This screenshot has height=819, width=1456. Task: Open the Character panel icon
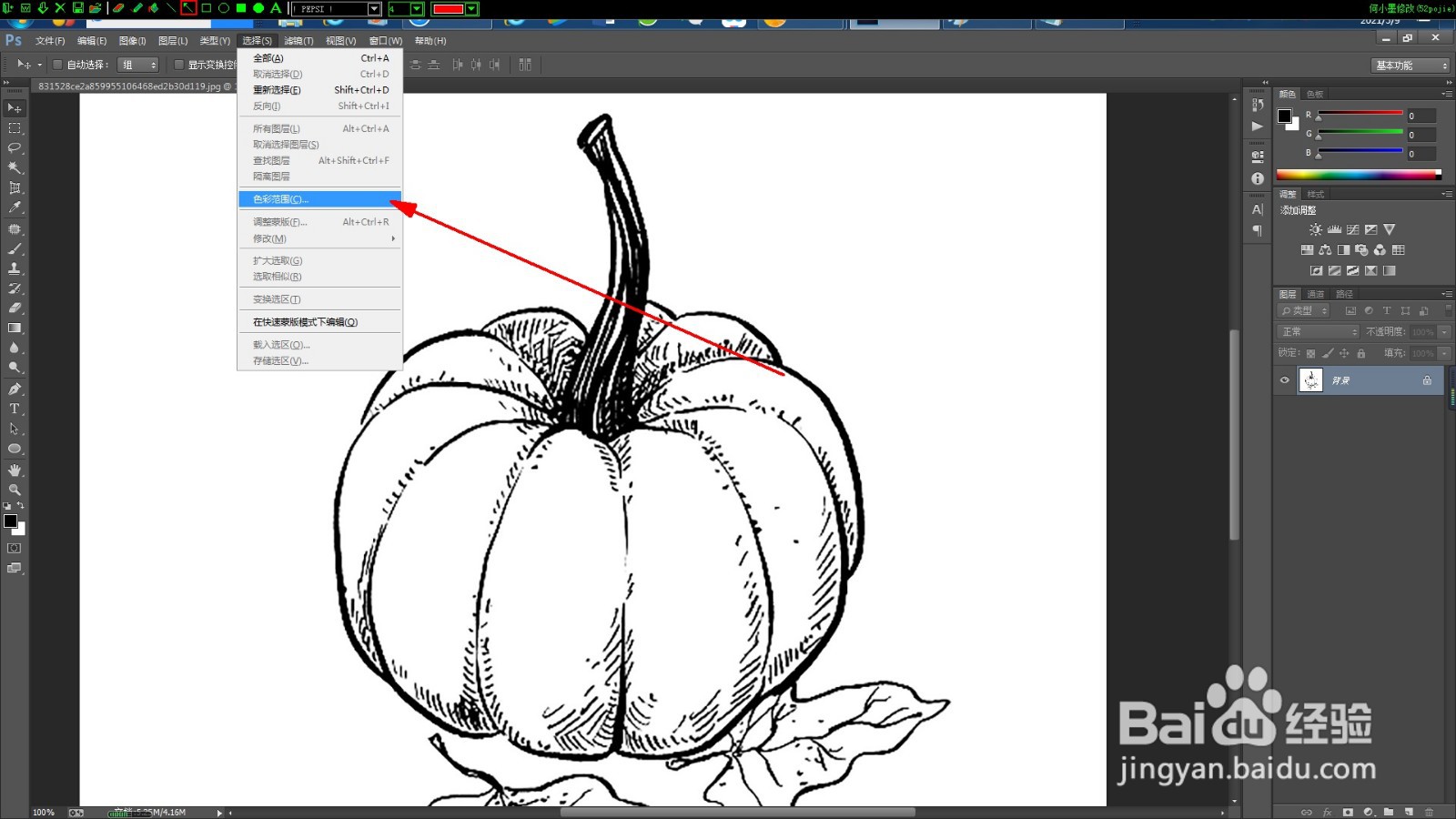[1258, 209]
